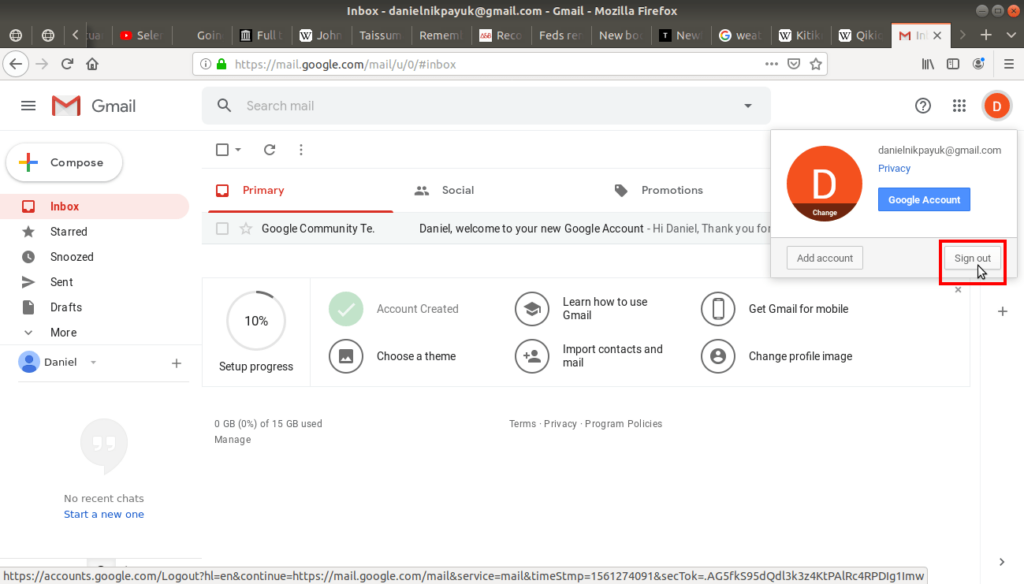The width and height of the screenshot is (1024, 584).
Task: Open select options dropdown arrow
Action: [x=238, y=150]
